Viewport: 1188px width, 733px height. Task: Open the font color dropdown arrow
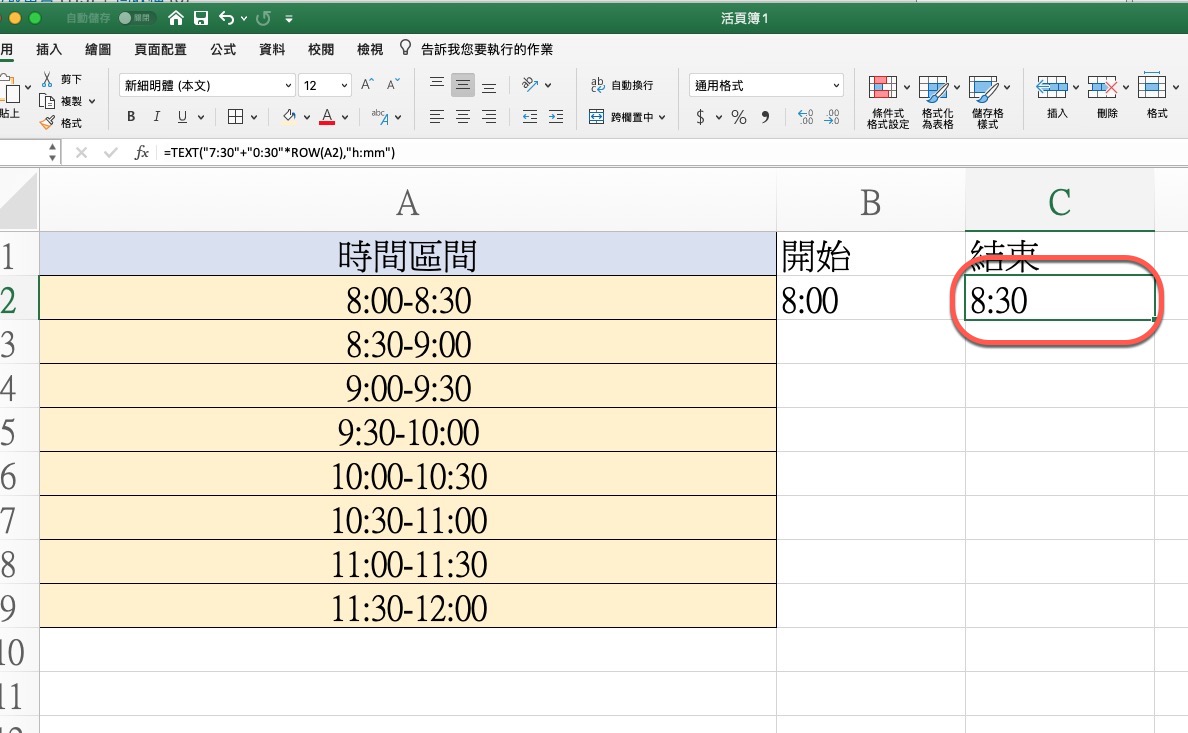345,117
